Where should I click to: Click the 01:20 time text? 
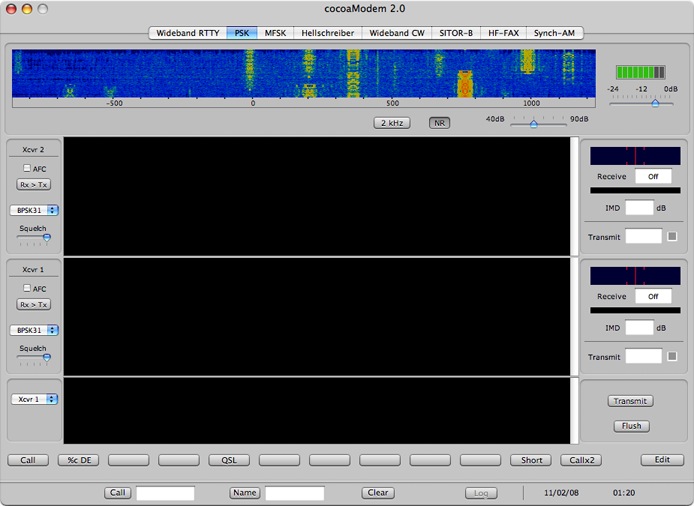[x=624, y=493]
